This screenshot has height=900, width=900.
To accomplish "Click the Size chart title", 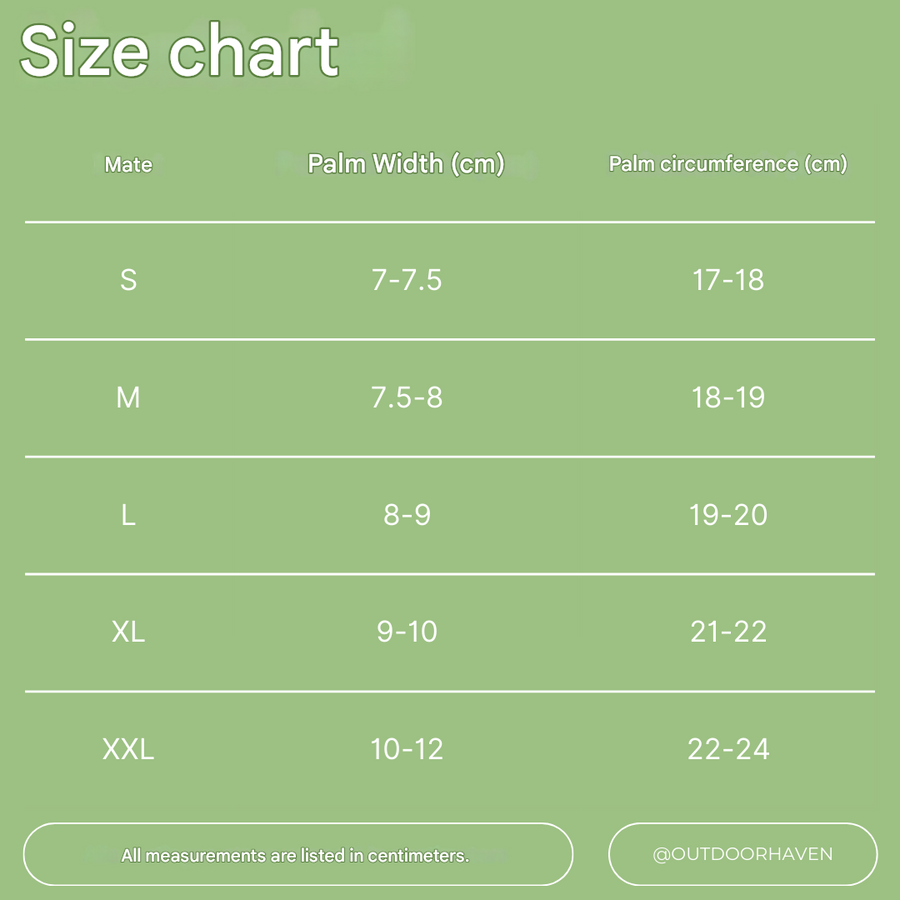I will click(x=179, y=50).
